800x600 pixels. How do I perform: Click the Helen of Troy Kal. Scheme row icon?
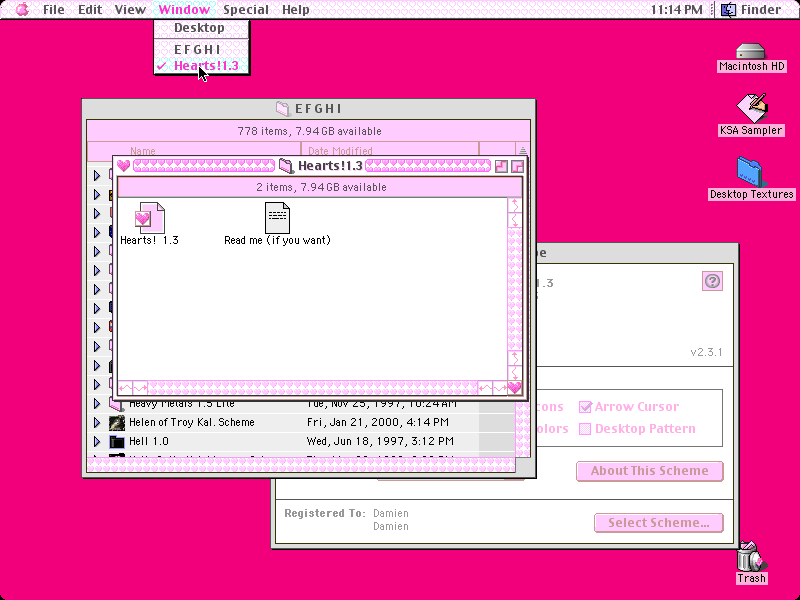[117, 422]
